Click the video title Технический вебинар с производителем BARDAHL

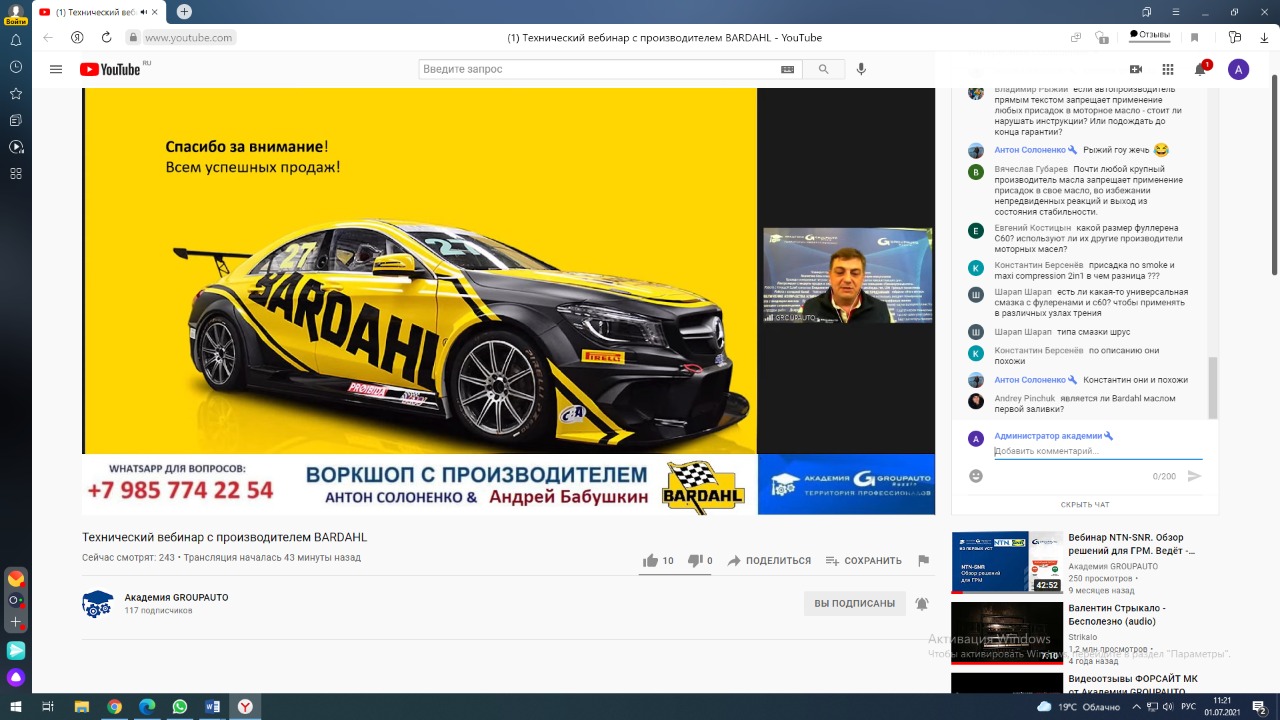tap(225, 537)
